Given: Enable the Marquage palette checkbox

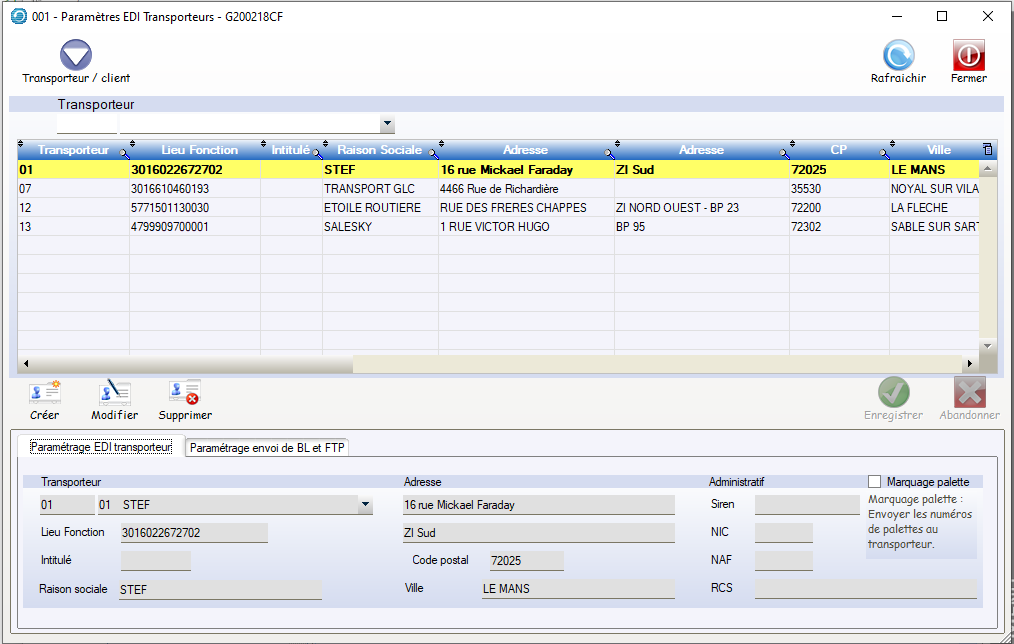Looking at the screenshot, I should point(875,482).
